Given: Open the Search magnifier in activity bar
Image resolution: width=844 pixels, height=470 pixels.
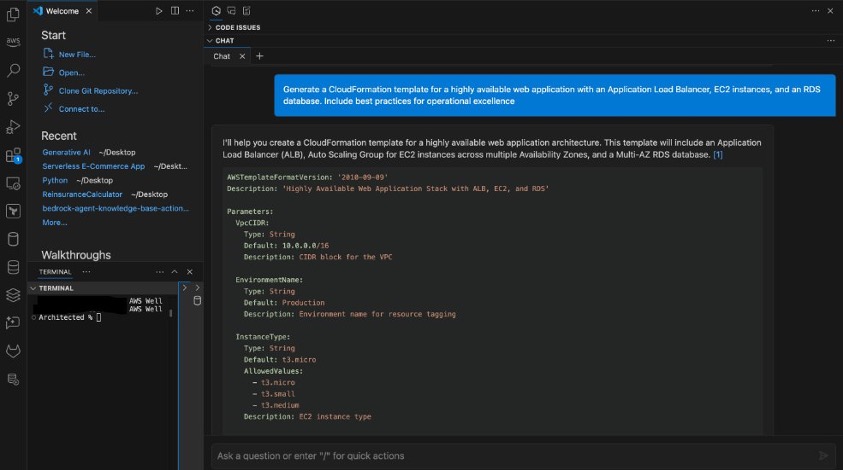Looking at the screenshot, I should [13, 70].
